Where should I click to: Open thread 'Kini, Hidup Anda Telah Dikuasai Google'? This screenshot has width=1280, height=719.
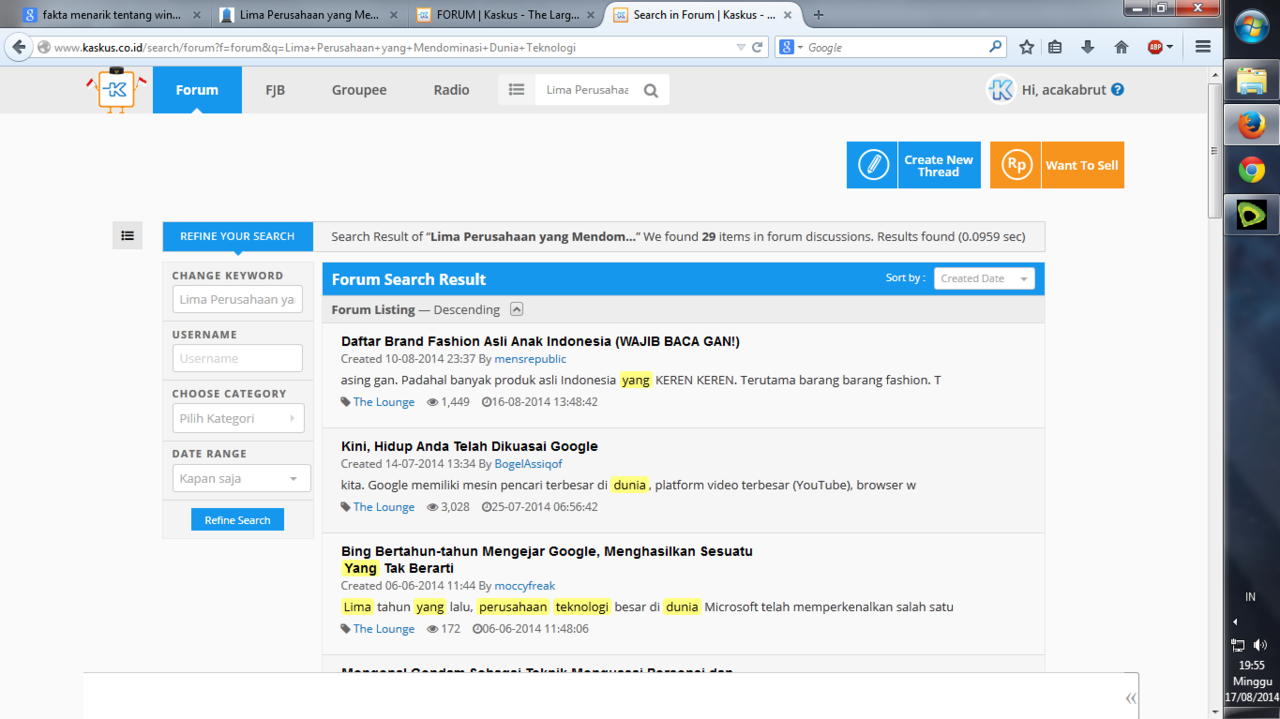(x=469, y=446)
